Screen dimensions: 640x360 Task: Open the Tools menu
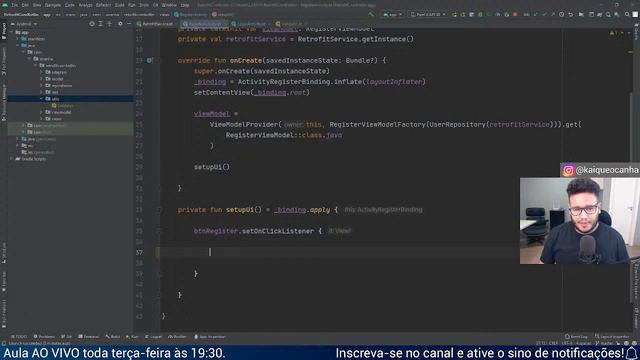[144, 5]
